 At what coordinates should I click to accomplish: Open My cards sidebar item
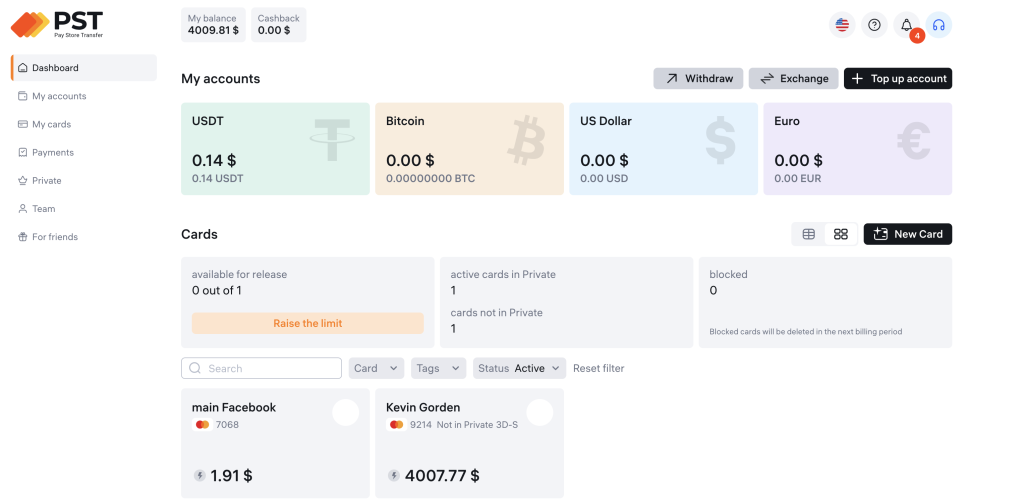pyautogui.click(x=51, y=124)
